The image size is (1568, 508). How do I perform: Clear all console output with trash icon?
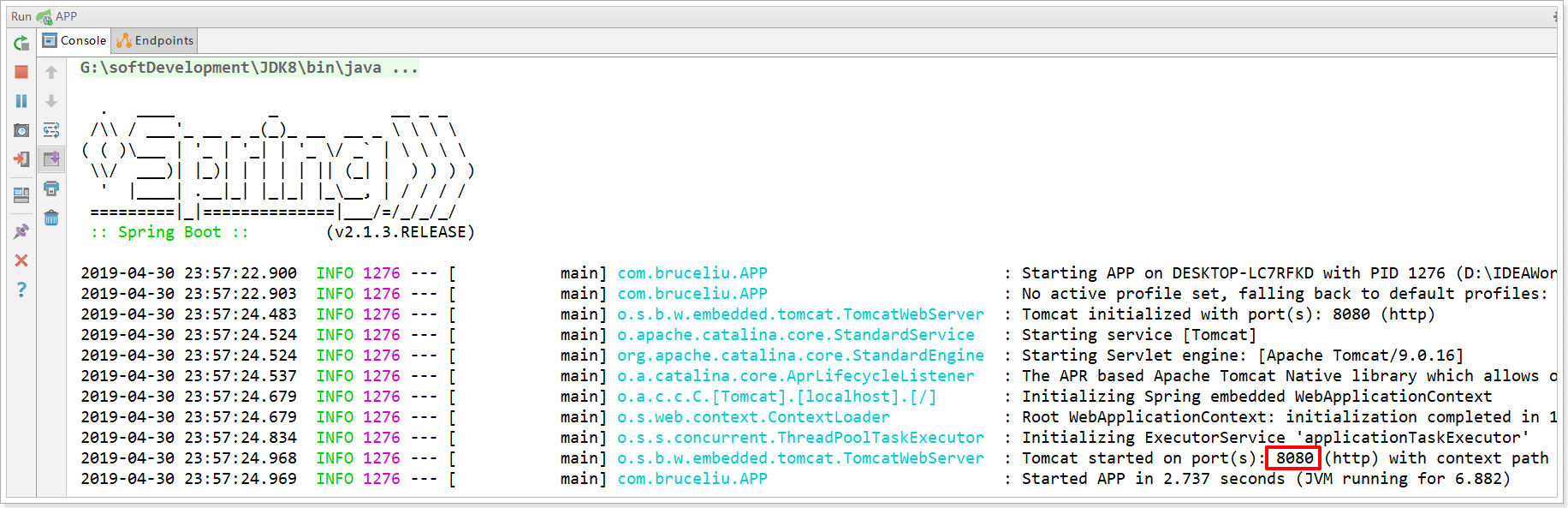pos(51,218)
